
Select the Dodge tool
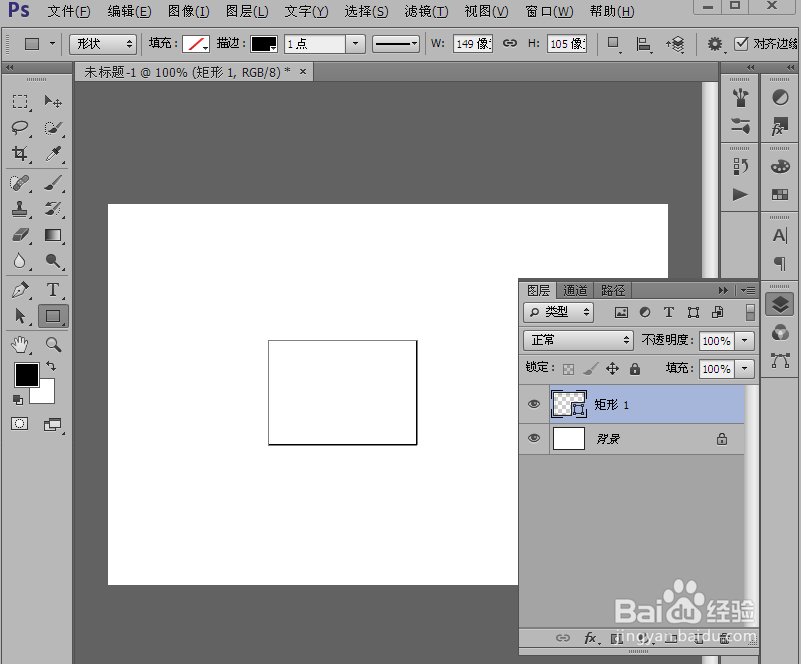[x=53, y=261]
